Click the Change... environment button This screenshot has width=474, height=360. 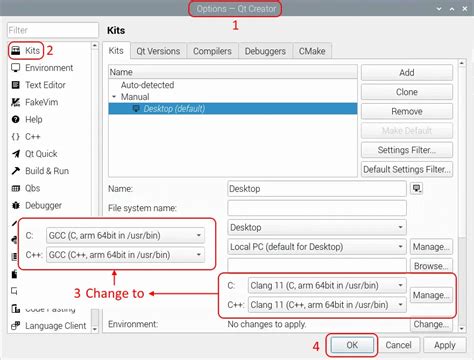(431, 324)
